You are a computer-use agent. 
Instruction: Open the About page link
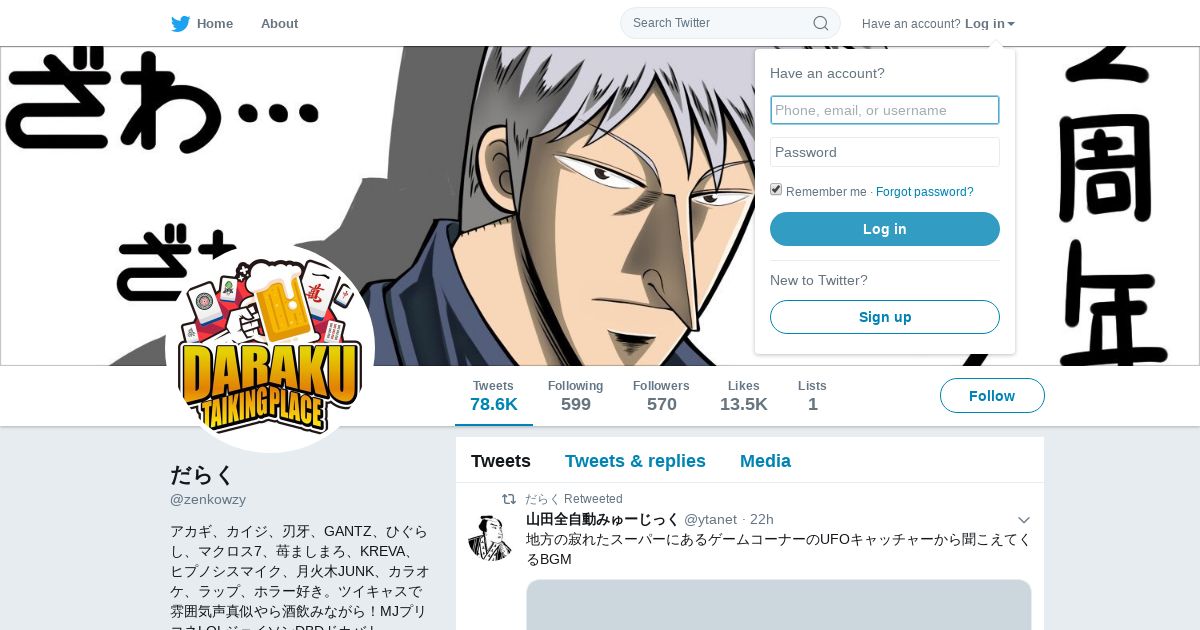(279, 24)
